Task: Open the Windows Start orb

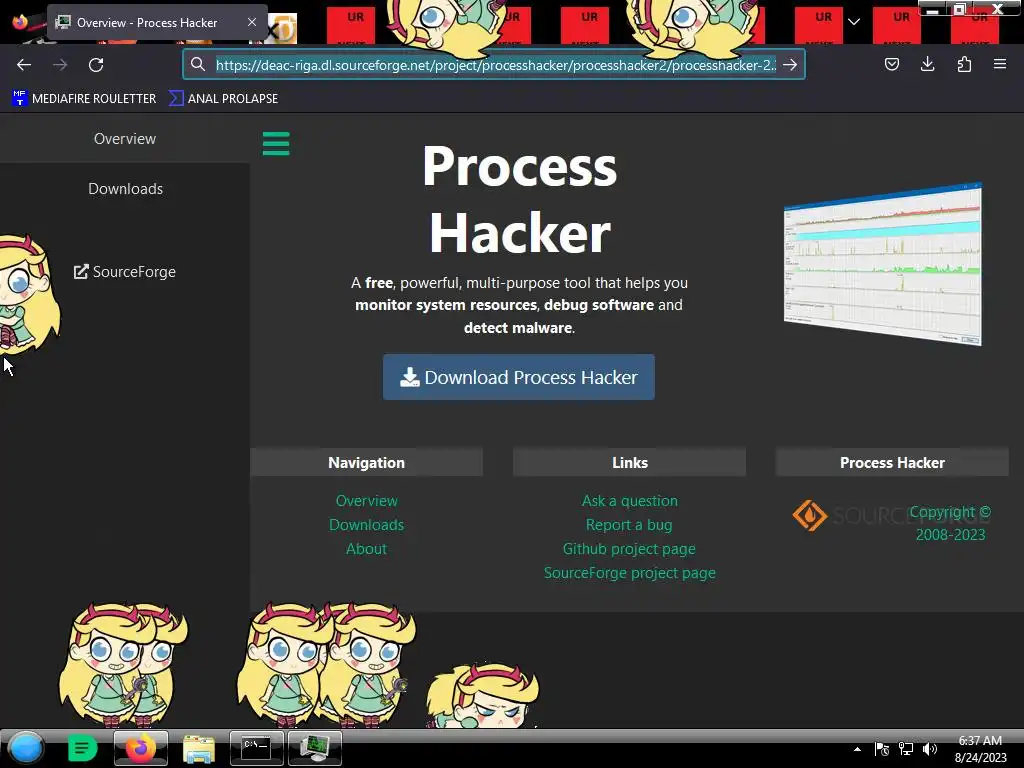Action: click(x=26, y=748)
